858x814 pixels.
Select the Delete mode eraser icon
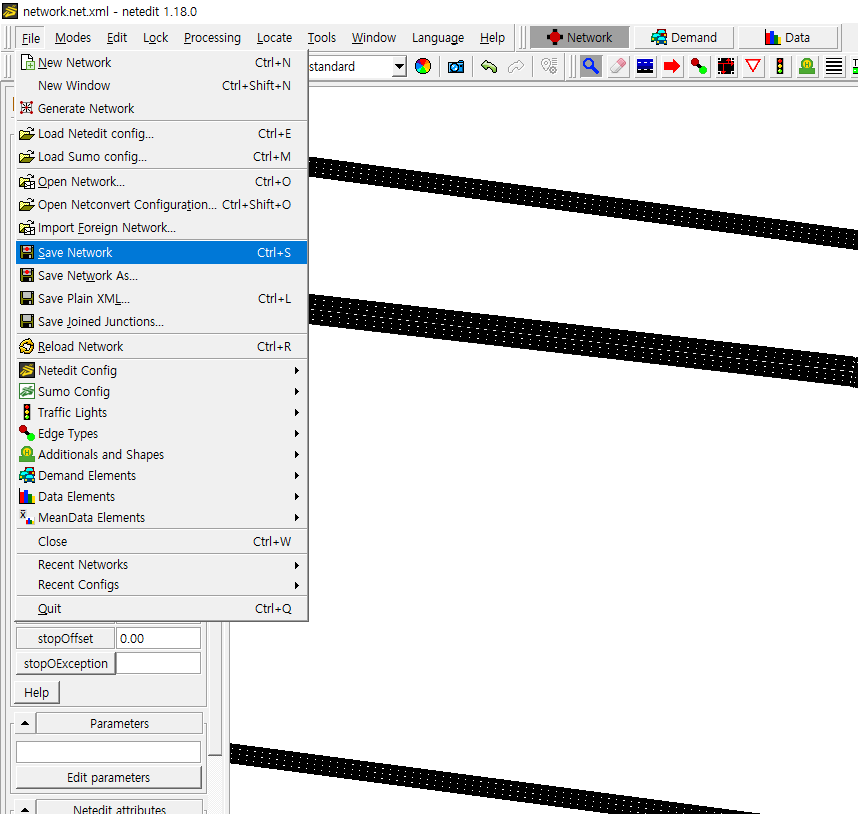618,67
